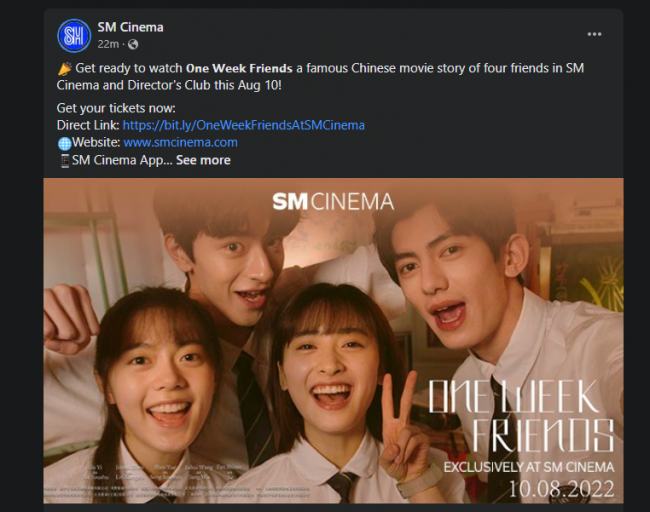Viewport: 650px width, 512px height.
Task: Click the cast credits on the poster
Action: [x=163, y=473]
